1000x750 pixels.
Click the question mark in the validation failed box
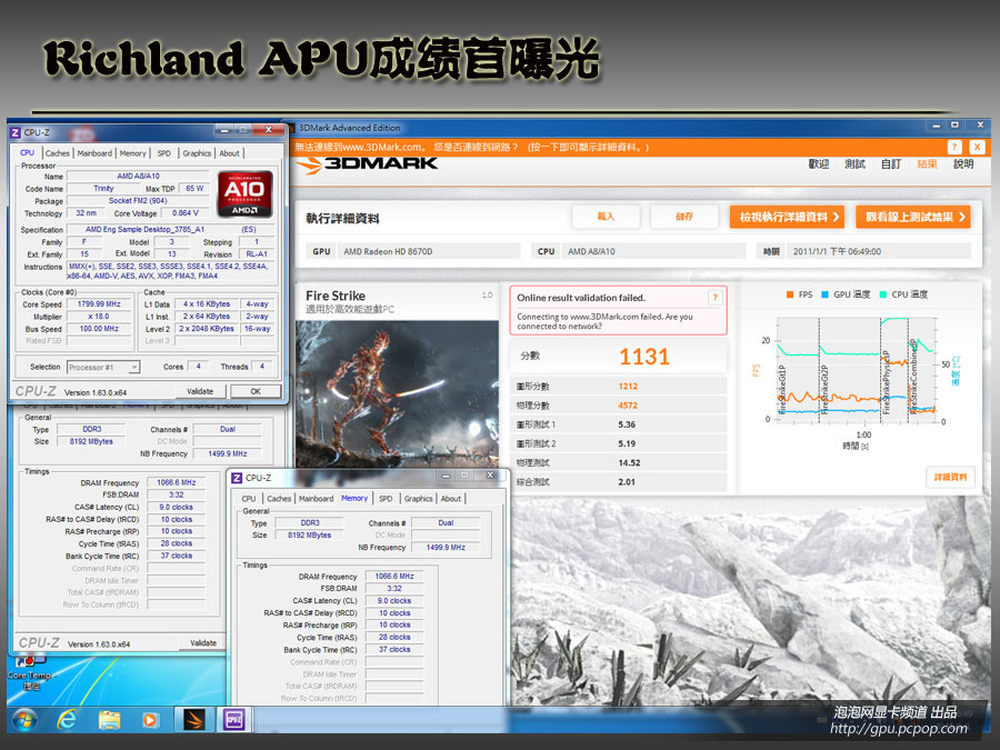click(716, 297)
